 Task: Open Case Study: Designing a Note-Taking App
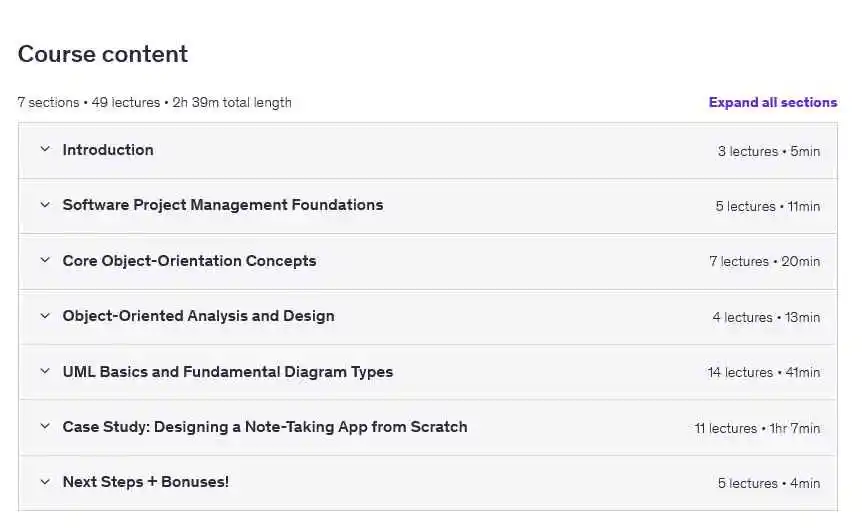click(x=264, y=427)
